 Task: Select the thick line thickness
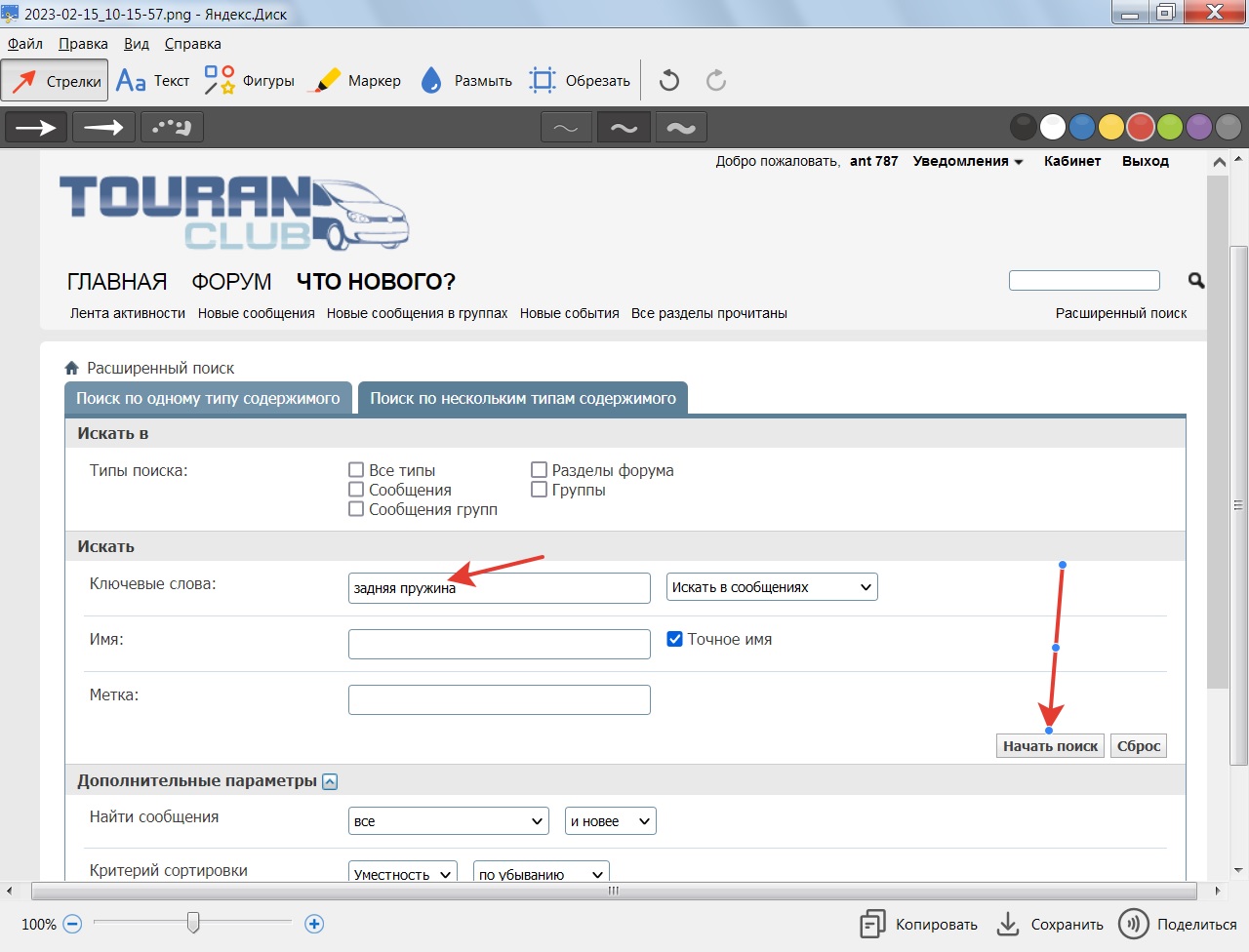tap(681, 127)
